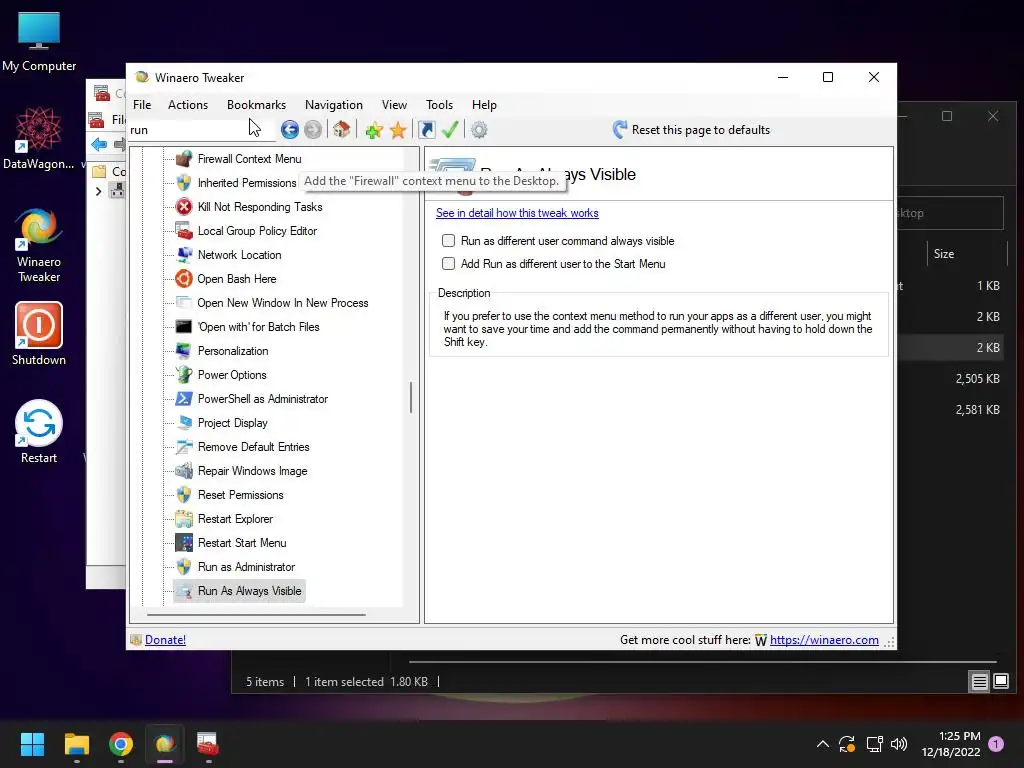Image resolution: width=1024 pixels, height=768 pixels.
Task: Click the Kill Not Responding Tasks red icon
Action: point(184,206)
